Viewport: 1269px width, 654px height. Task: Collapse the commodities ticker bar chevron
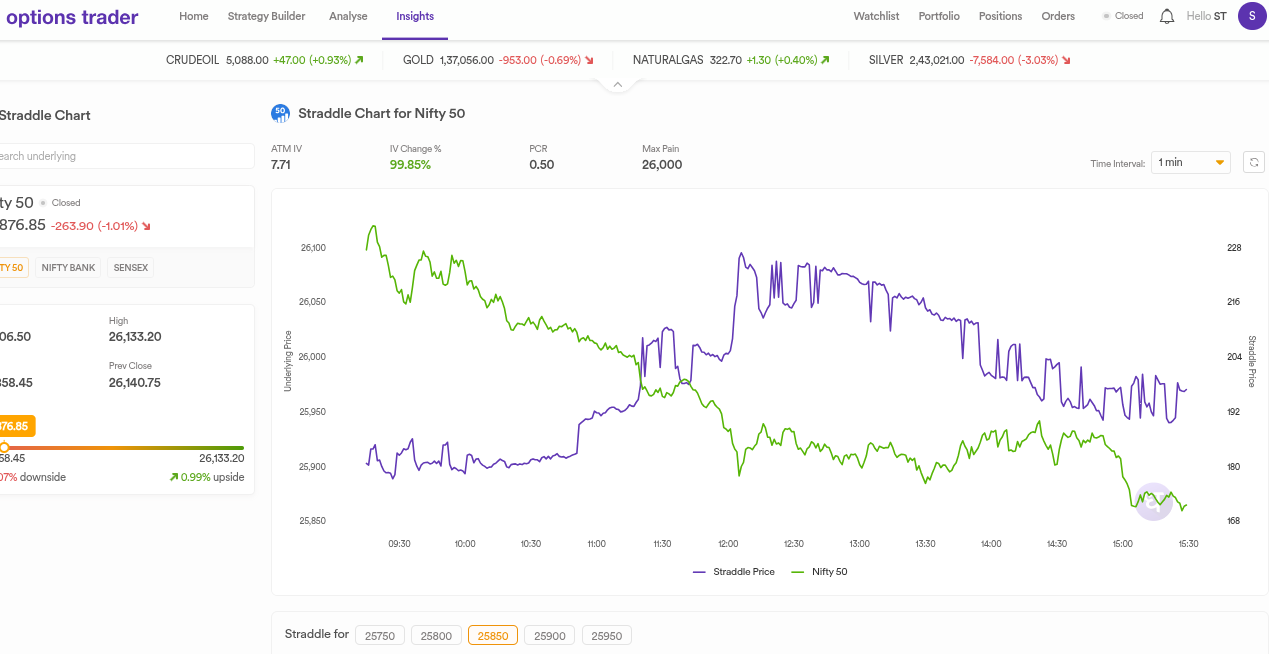tap(617, 85)
